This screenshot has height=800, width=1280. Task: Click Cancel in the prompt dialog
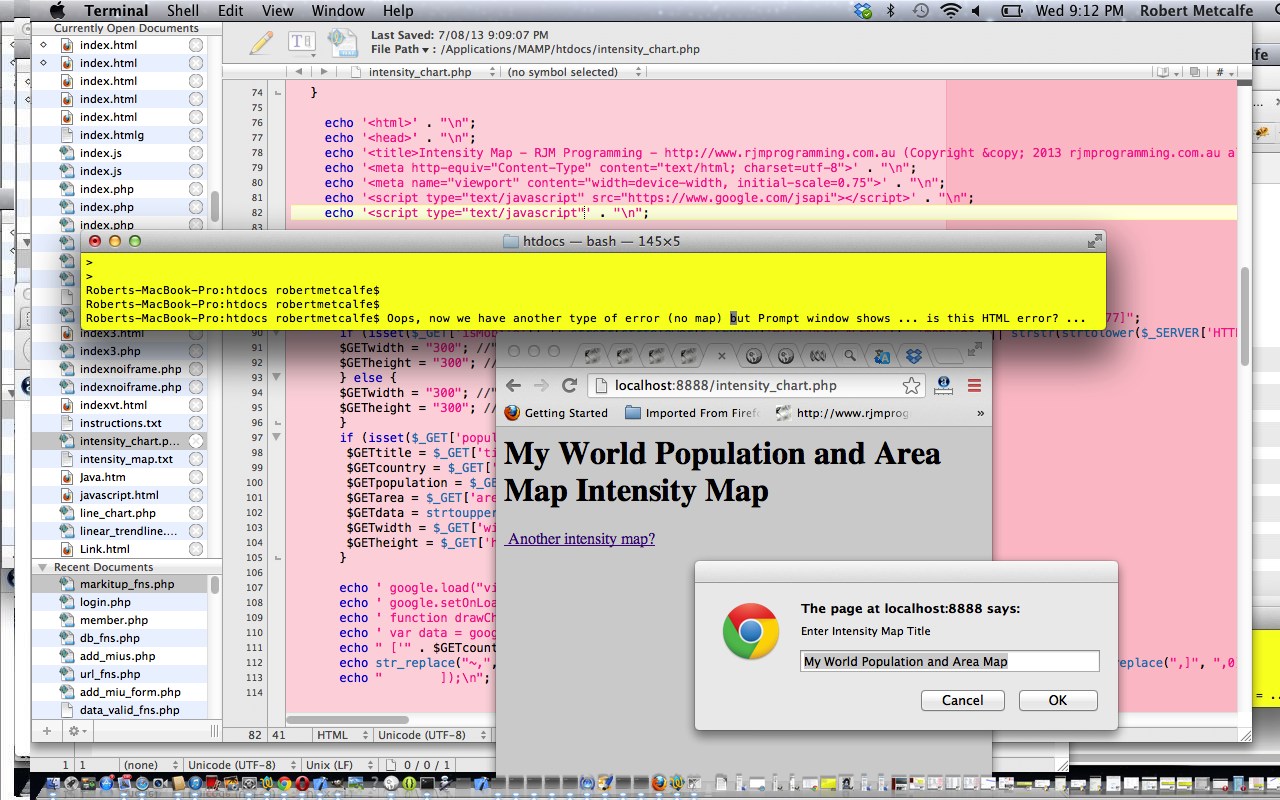[963, 700]
